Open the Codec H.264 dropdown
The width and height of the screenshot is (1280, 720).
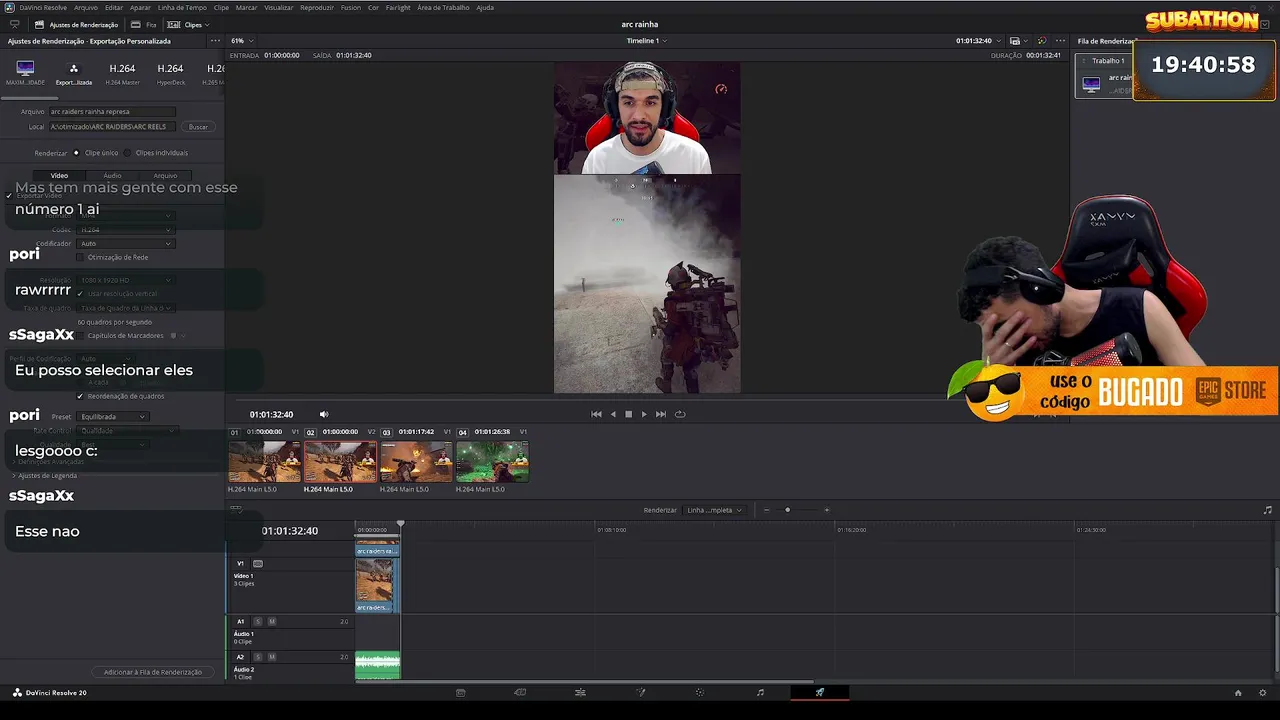125,230
